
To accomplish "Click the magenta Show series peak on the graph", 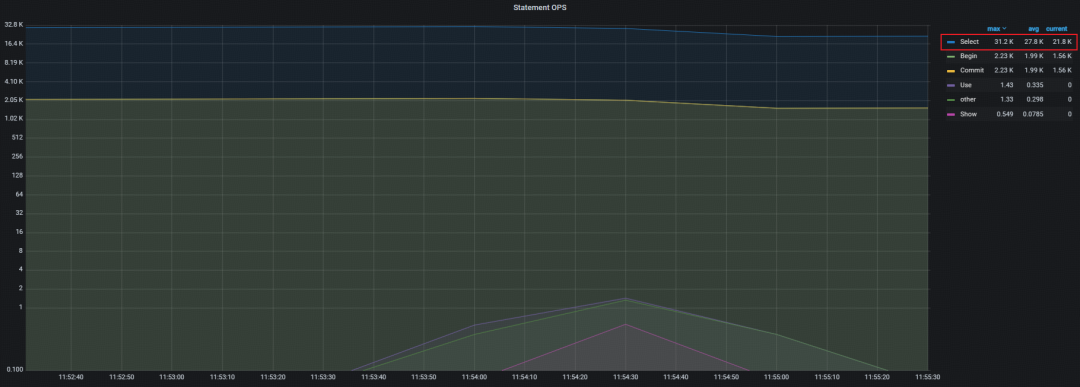I will (x=625, y=324).
